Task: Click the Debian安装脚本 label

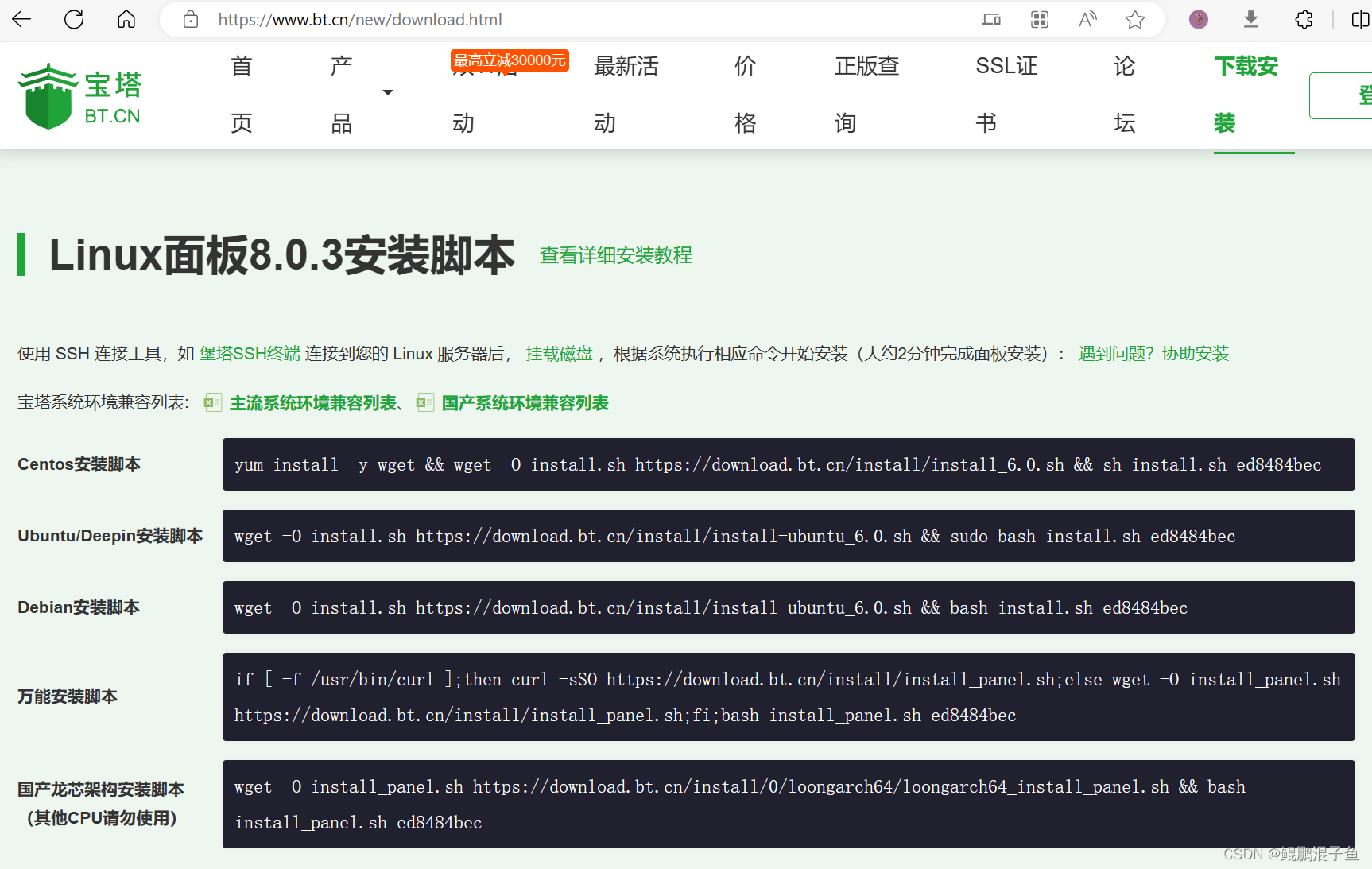Action: pos(79,607)
